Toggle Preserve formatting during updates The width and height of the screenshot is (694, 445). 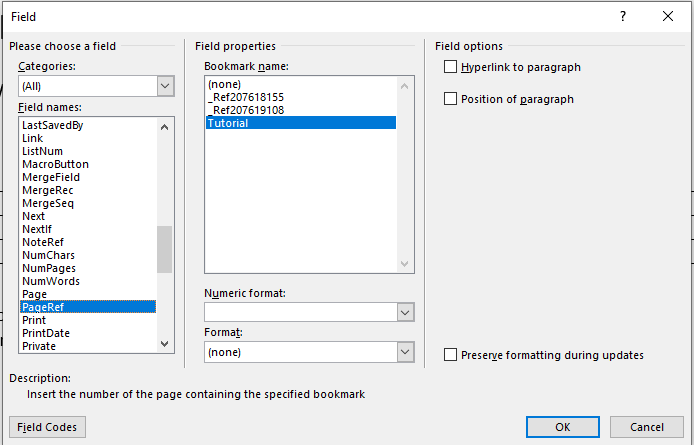pyautogui.click(x=451, y=355)
